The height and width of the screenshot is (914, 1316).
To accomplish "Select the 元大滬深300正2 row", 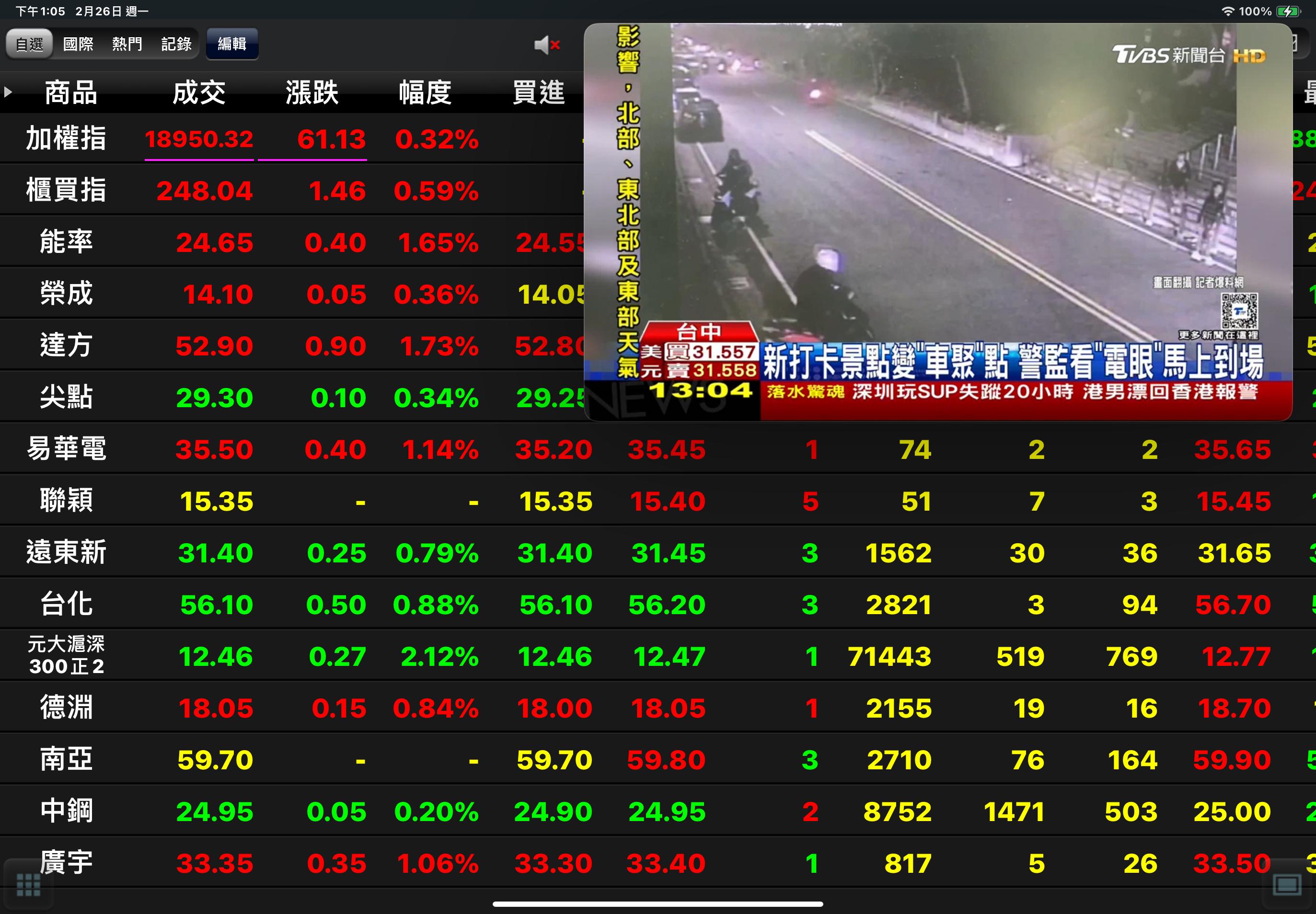I will (x=658, y=656).
